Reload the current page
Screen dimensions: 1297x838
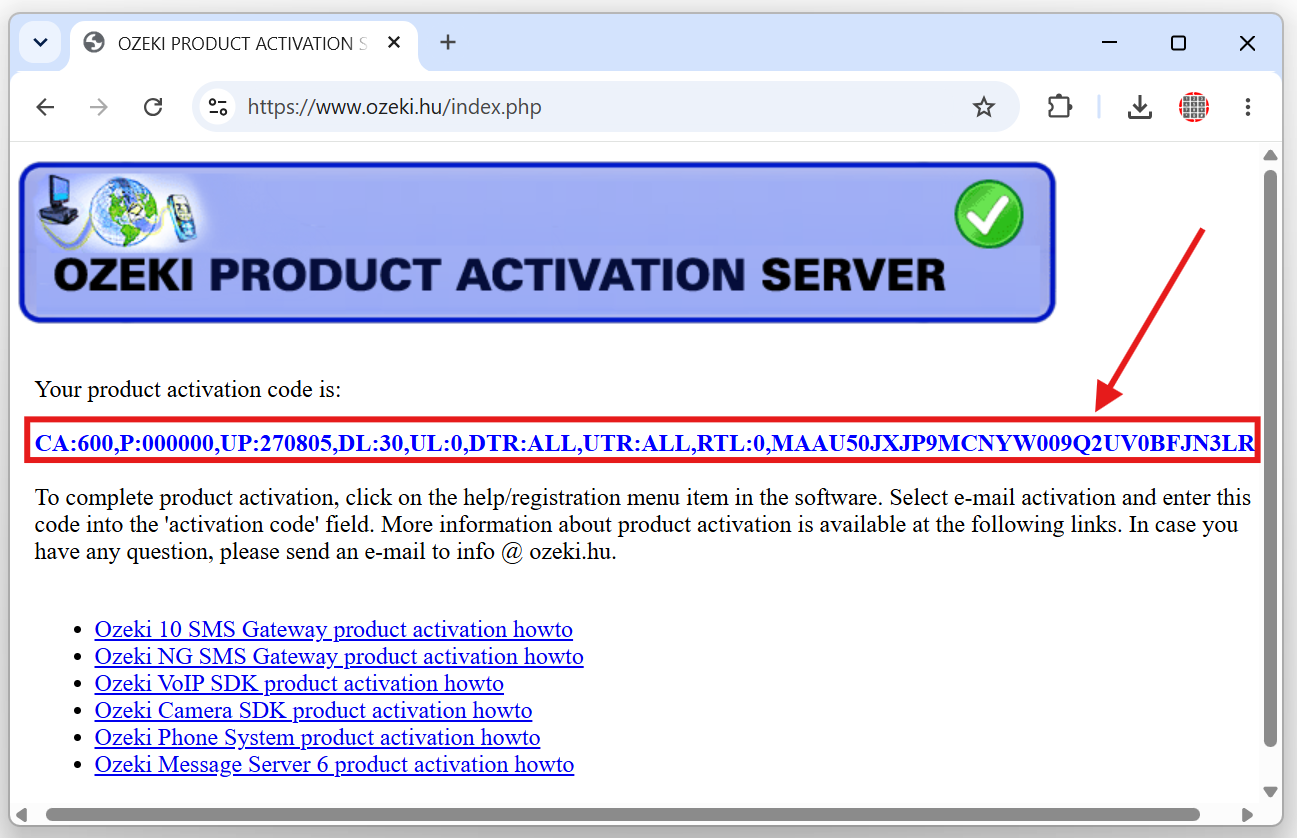click(153, 107)
